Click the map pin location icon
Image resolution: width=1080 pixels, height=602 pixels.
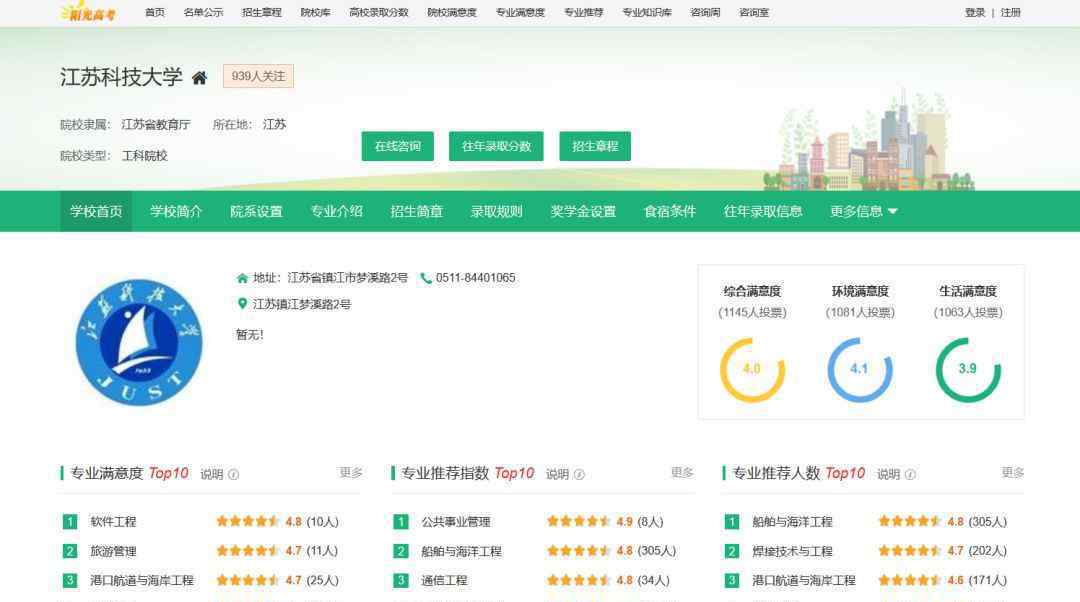[242, 304]
